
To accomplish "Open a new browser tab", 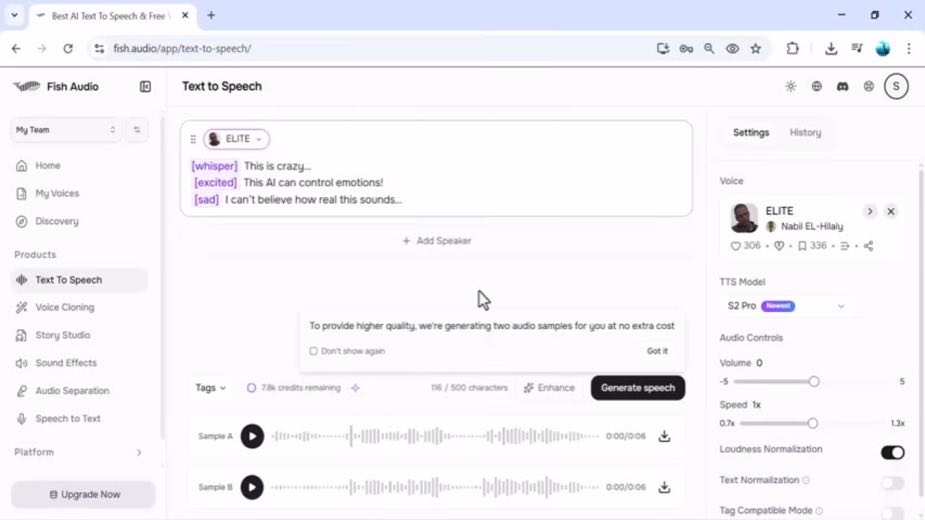I will tap(211, 15).
